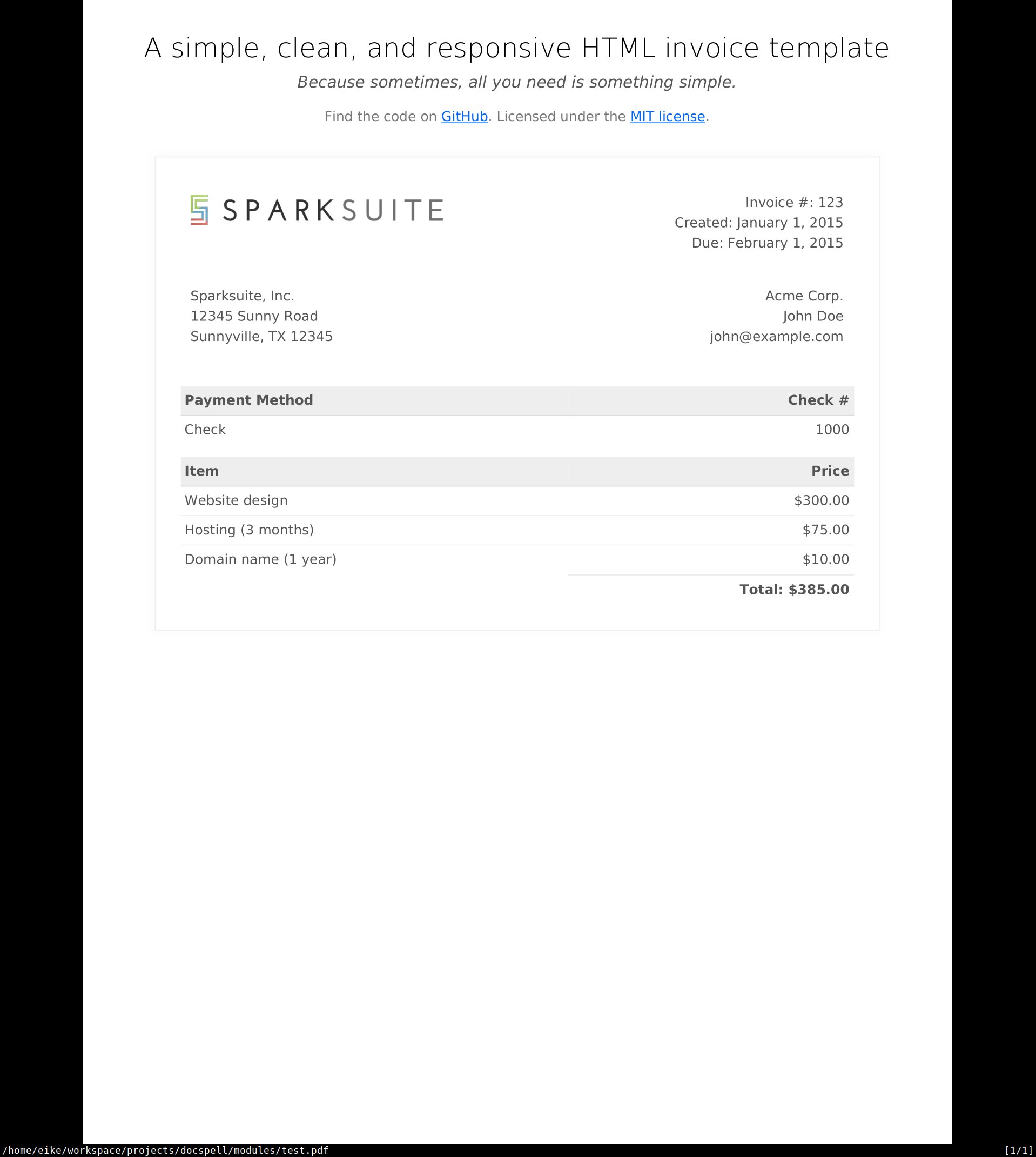Click the $75.00 hosting price
This screenshot has width=1036, height=1157.
click(x=825, y=530)
